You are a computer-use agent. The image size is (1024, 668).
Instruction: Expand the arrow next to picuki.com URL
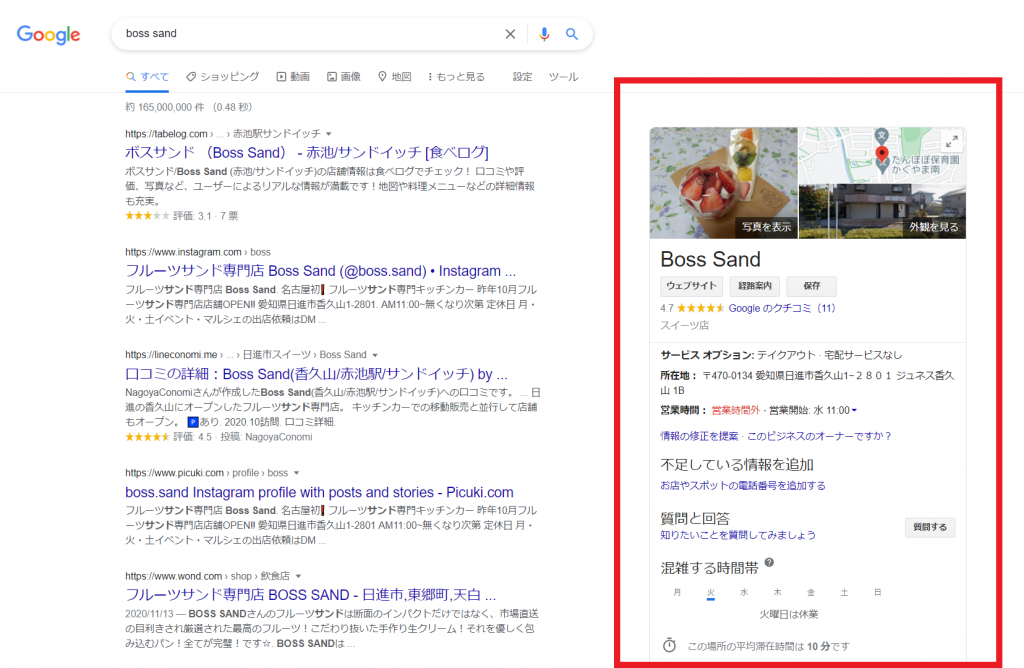[x=296, y=473]
